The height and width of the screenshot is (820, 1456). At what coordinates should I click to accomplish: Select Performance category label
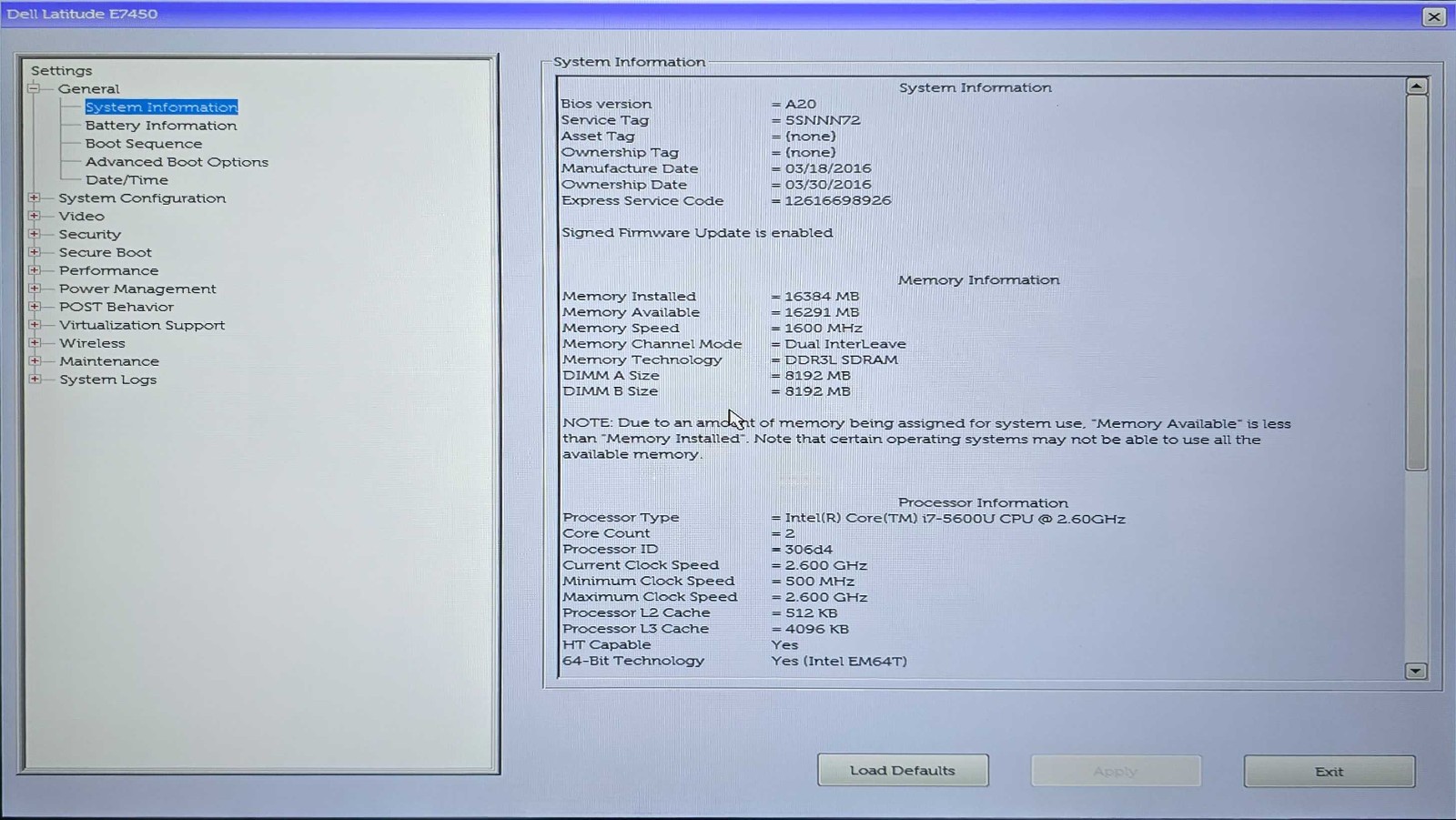108,271
